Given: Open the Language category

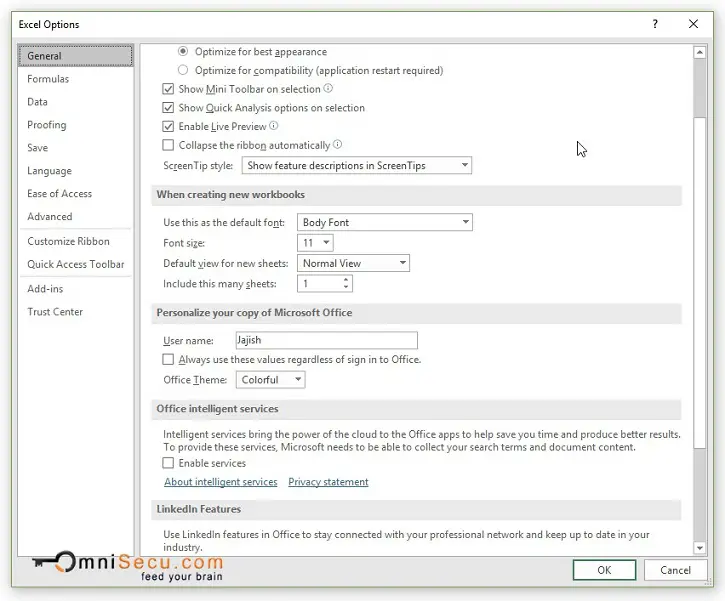Looking at the screenshot, I should pyautogui.click(x=76, y=171).
